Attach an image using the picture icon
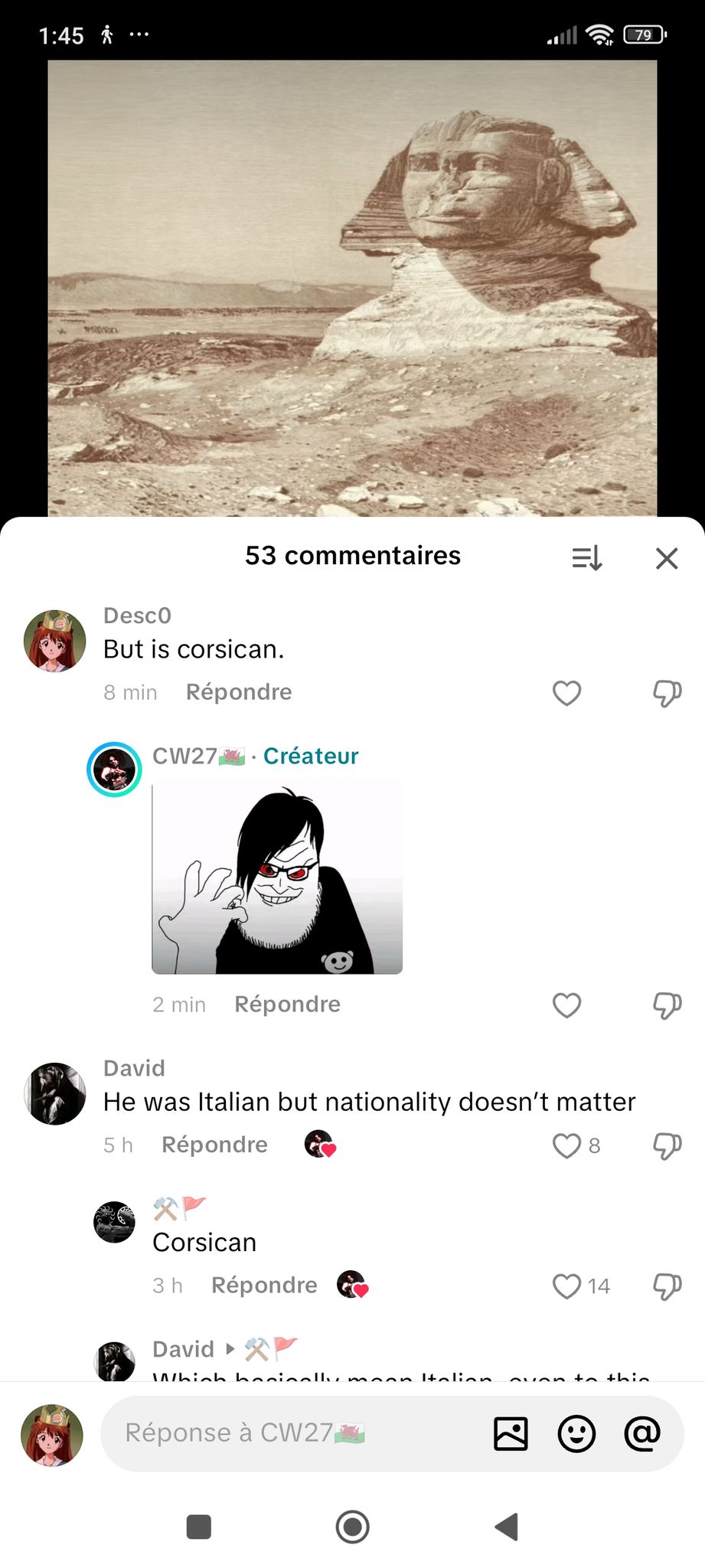Image resolution: width=705 pixels, height=1568 pixels. (x=511, y=1433)
